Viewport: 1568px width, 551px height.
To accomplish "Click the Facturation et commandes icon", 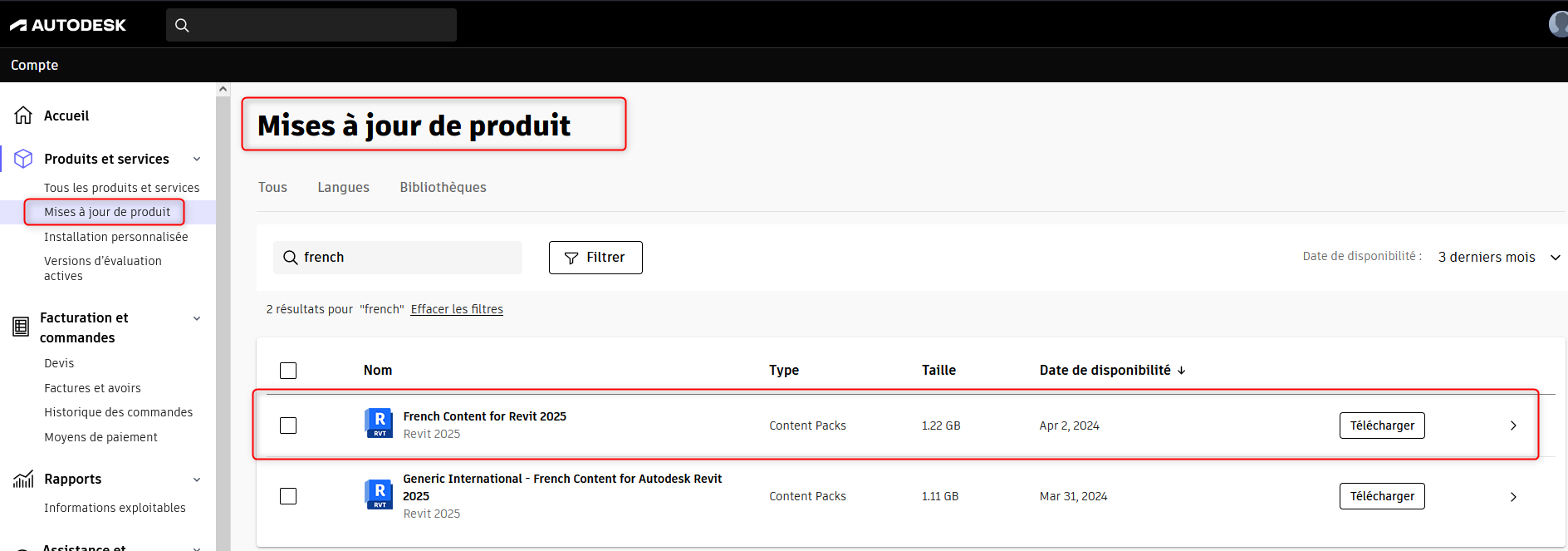I will (22, 327).
